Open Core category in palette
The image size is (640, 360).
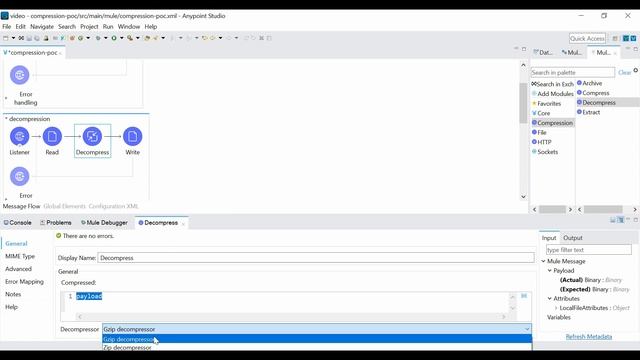tap(541, 113)
